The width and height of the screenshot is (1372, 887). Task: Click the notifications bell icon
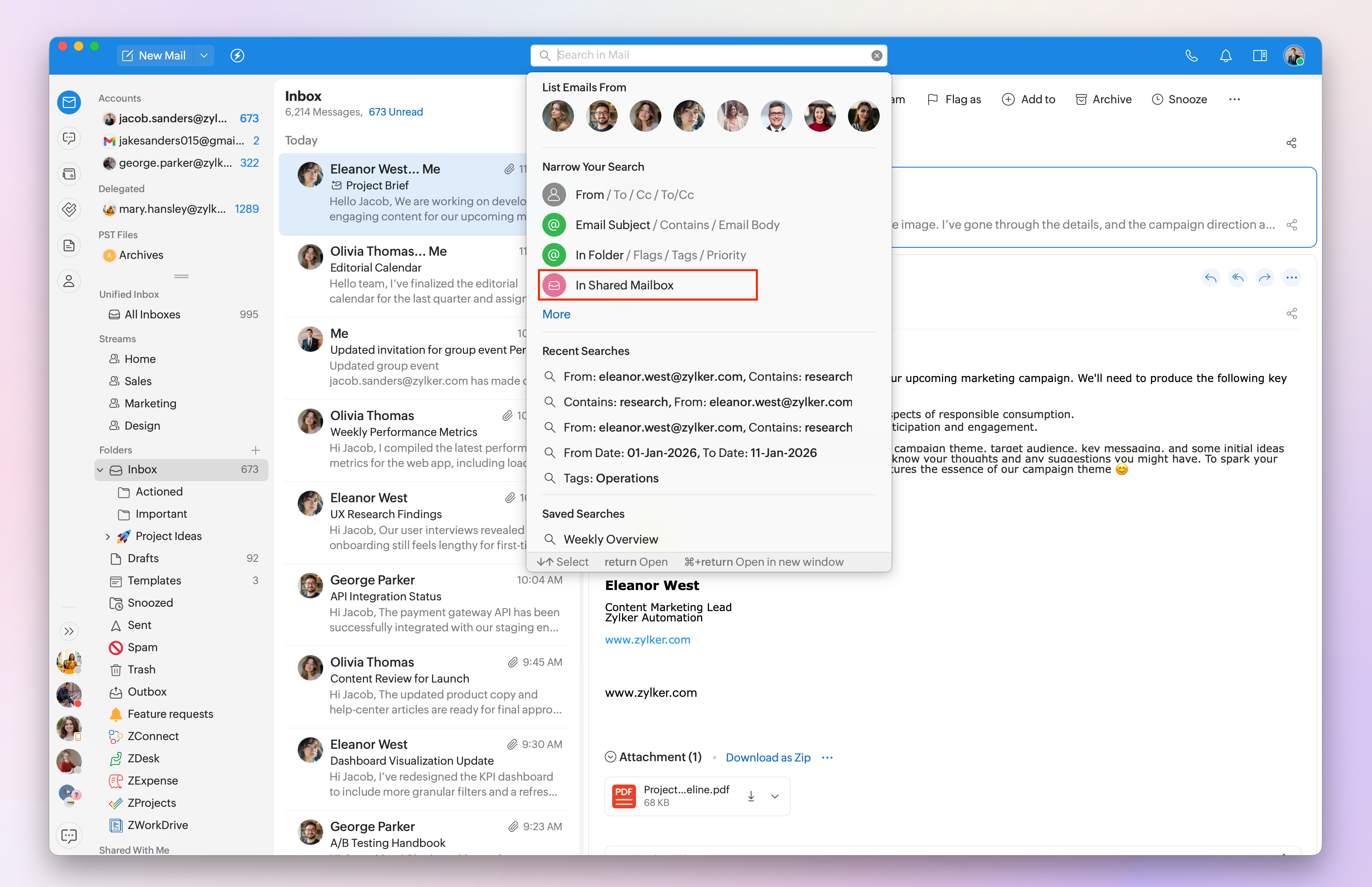1225,56
